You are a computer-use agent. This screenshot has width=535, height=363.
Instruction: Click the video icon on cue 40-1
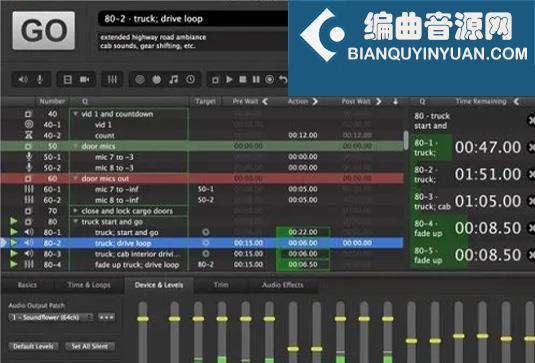pos(29,125)
